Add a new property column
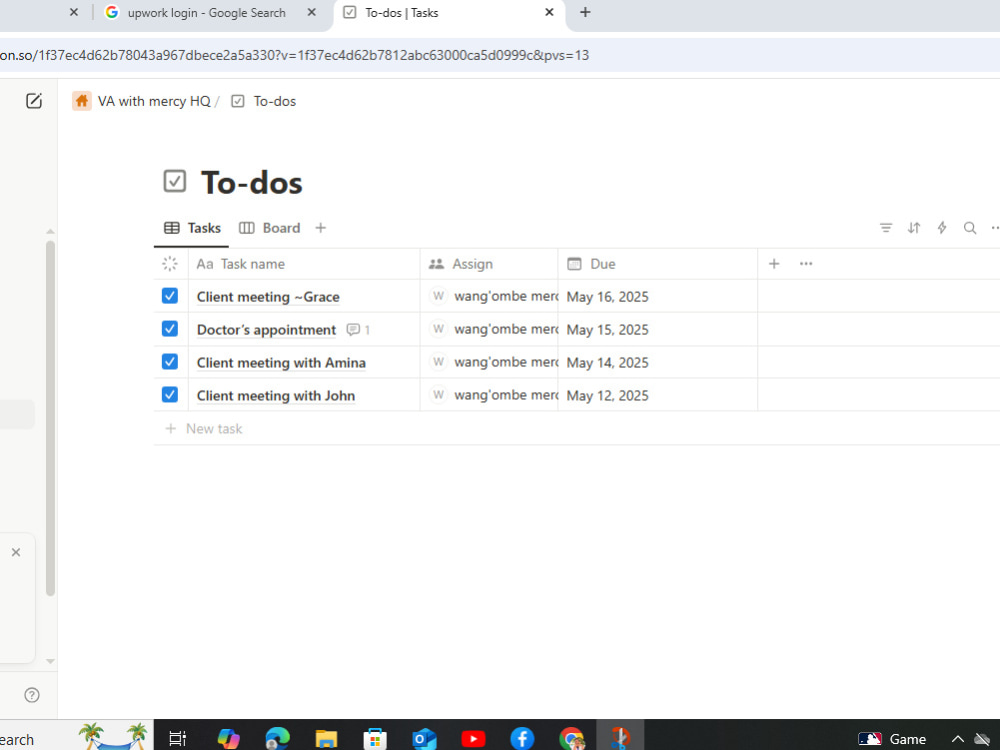Viewport: 1000px width, 750px height. pyautogui.click(x=774, y=264)
